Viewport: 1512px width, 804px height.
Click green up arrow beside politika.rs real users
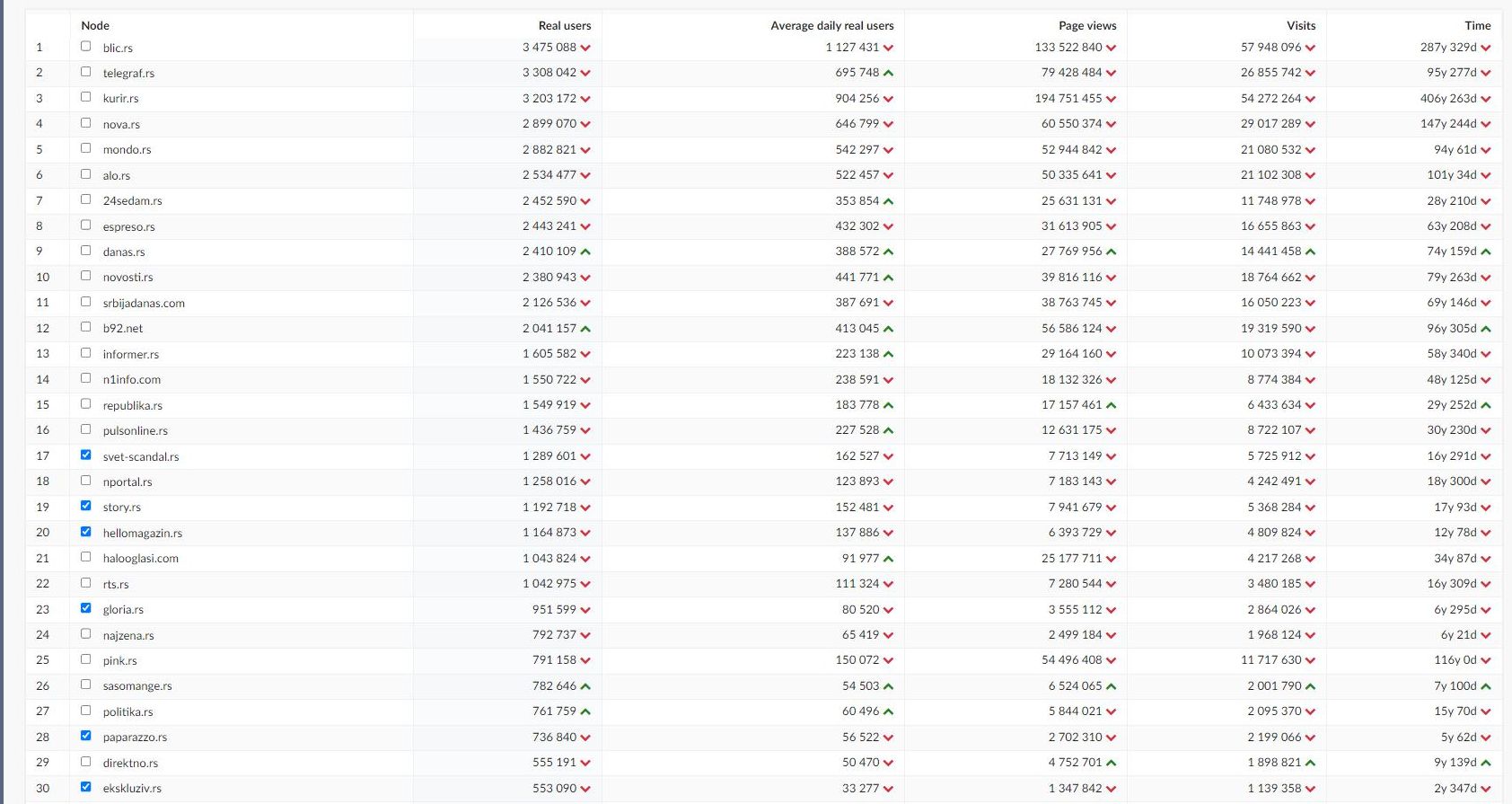pos(585,711)
